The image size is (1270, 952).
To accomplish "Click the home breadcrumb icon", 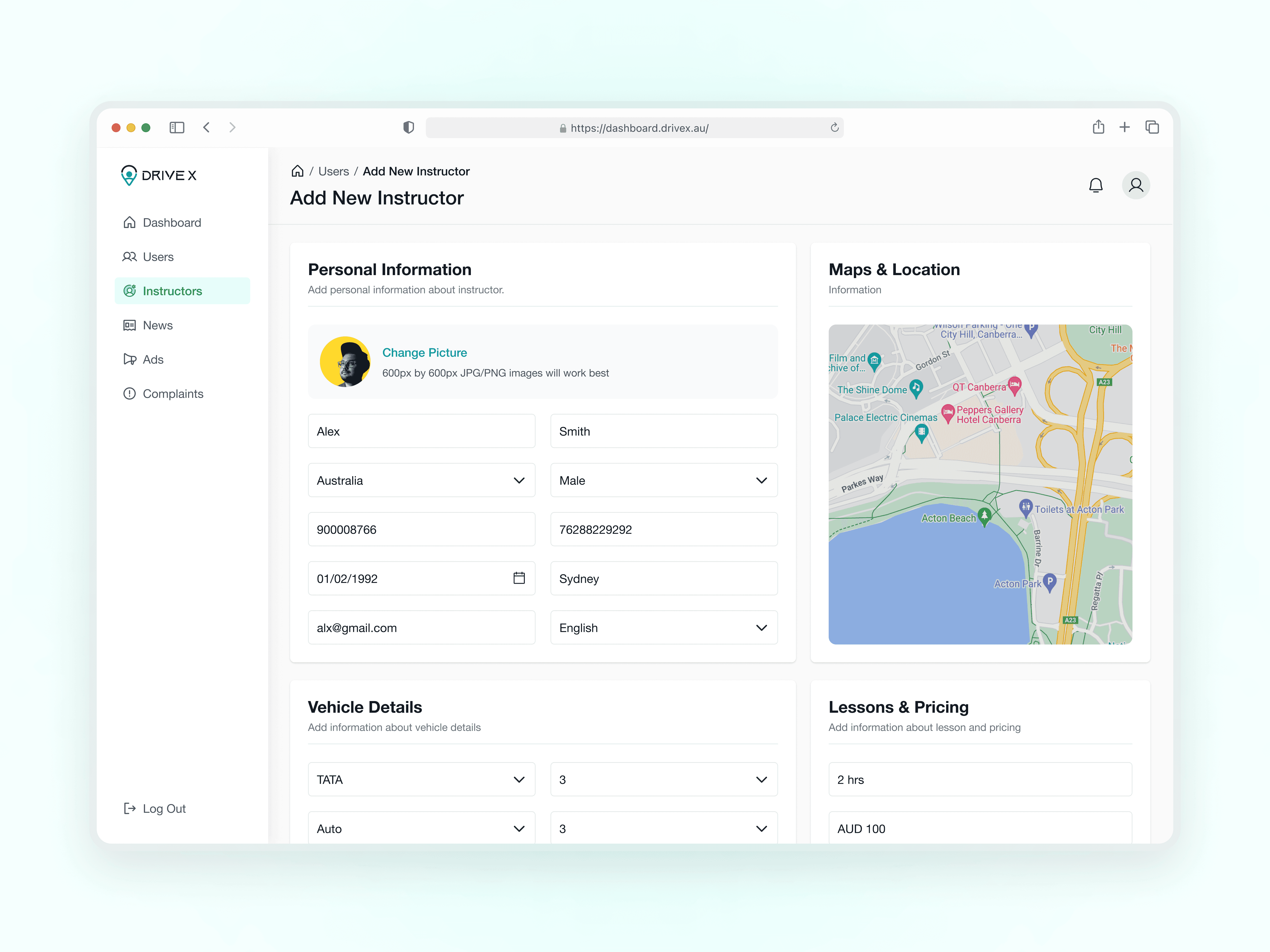I will pos(297,171).
